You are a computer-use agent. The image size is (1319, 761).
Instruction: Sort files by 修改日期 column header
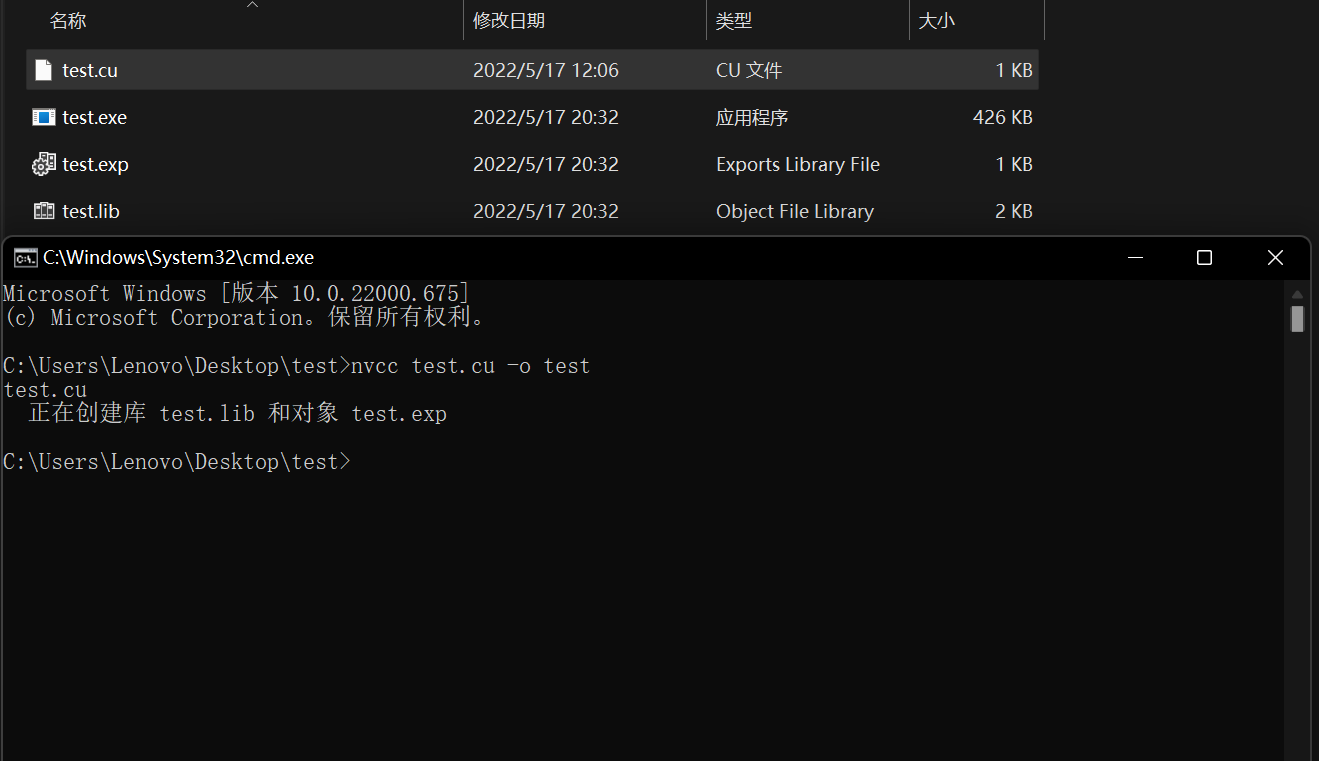pos(509,20)
